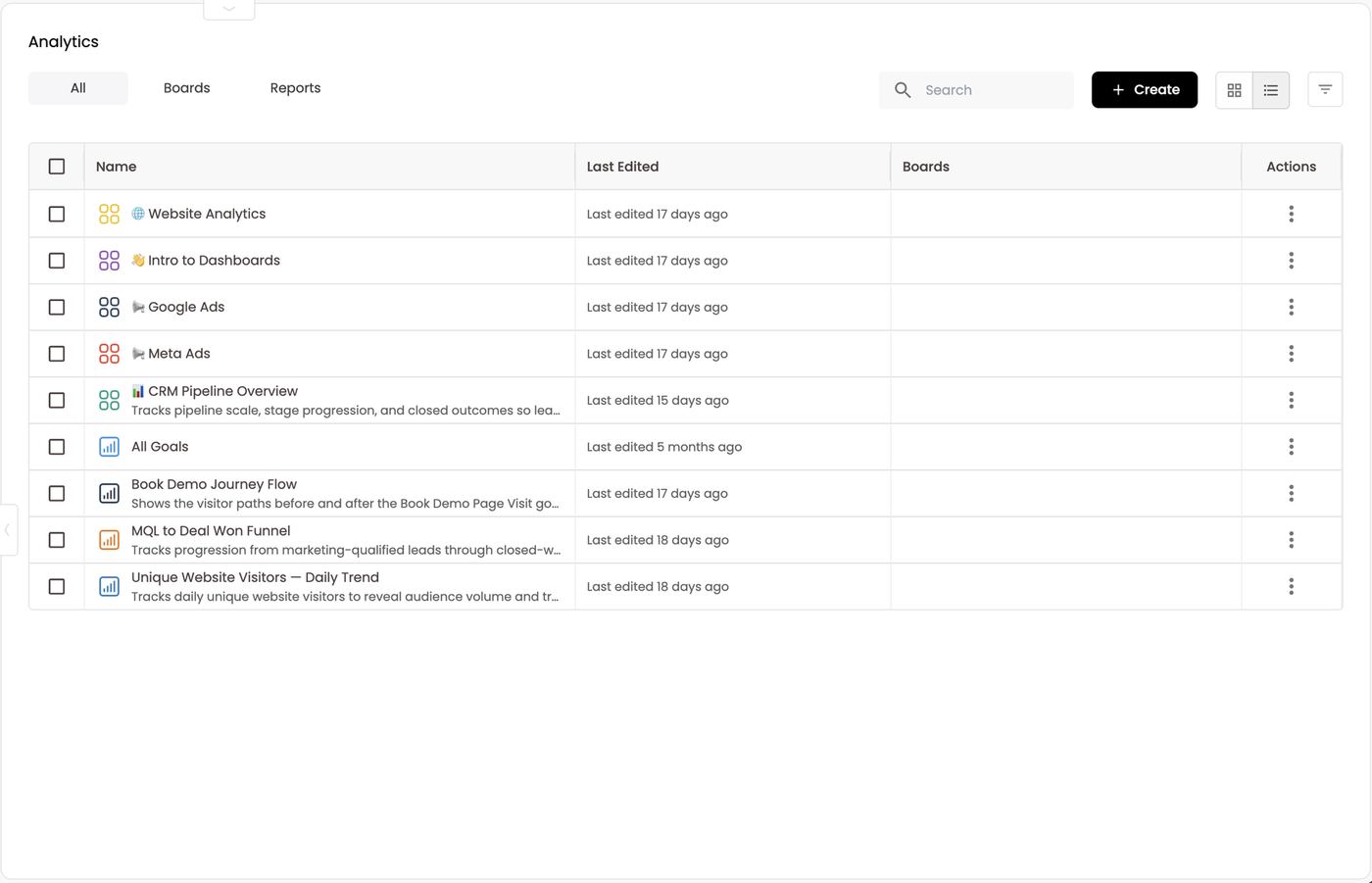Open actions menu for MQL to Deal Won Funnel
The width and height of the screenshot is (1372, 883).
tap(1291, 540)
